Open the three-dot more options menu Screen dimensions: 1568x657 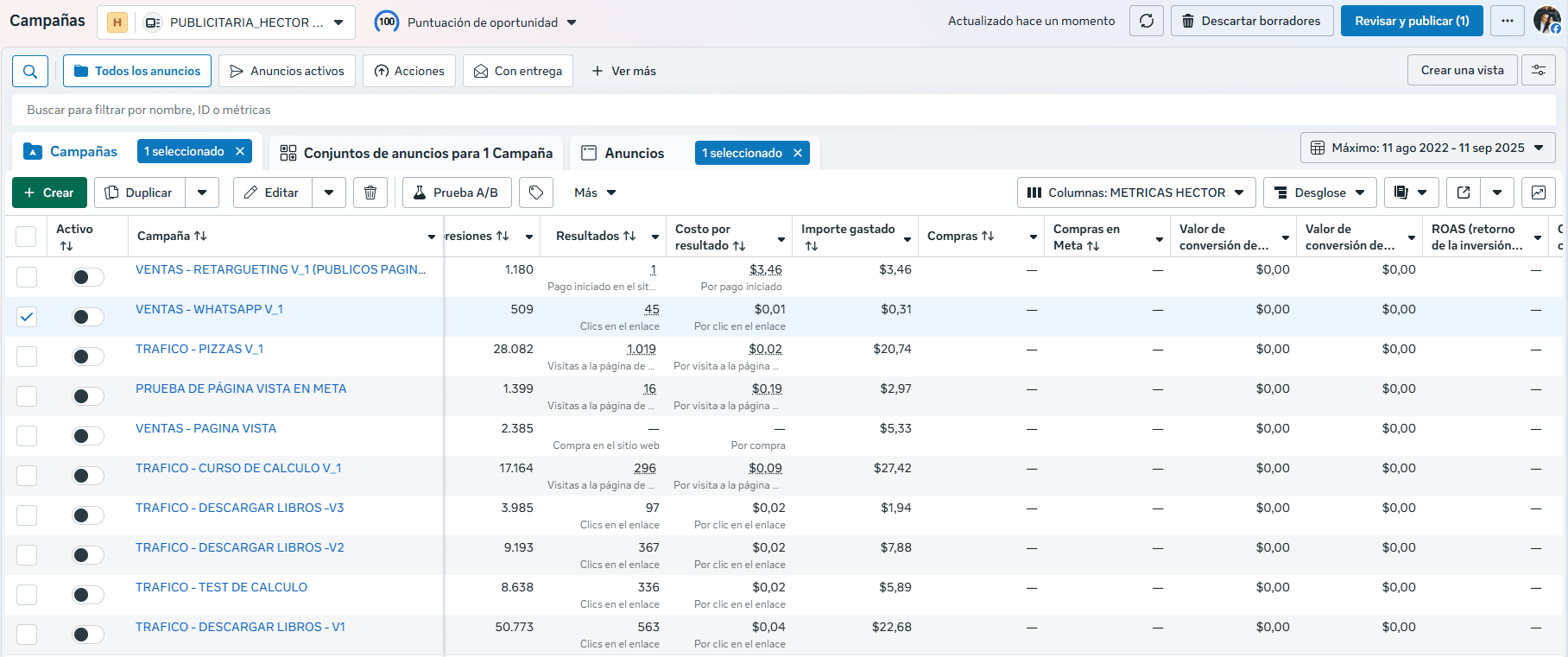tap(1507, 21)
